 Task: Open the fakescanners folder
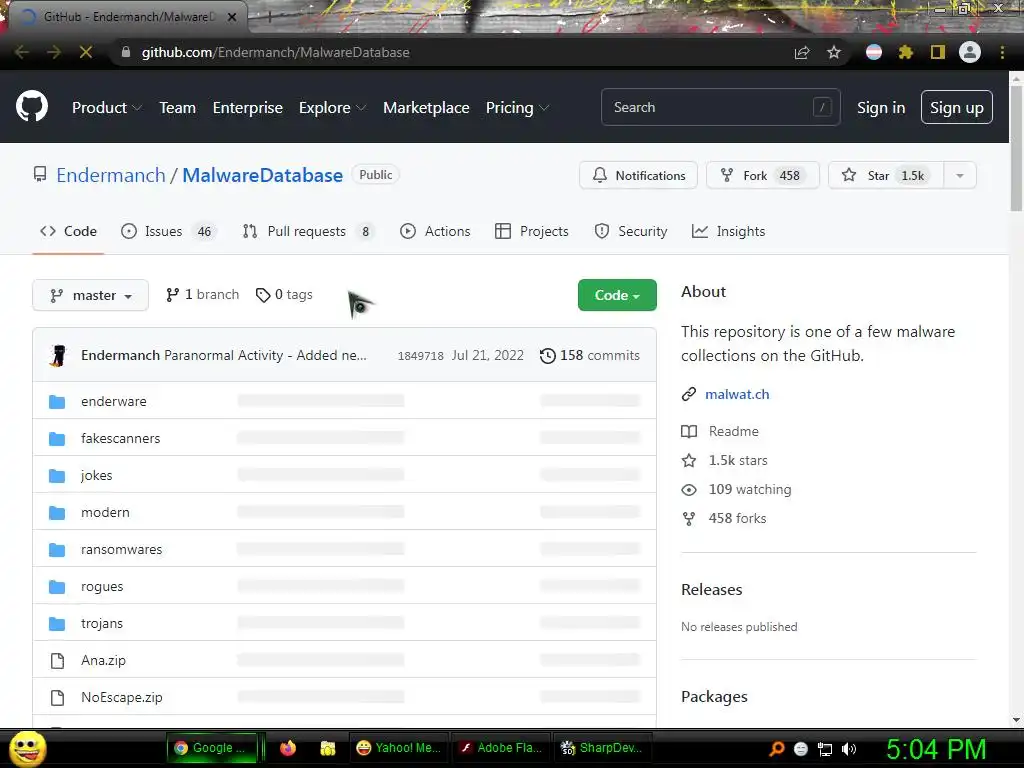point(120,438)
